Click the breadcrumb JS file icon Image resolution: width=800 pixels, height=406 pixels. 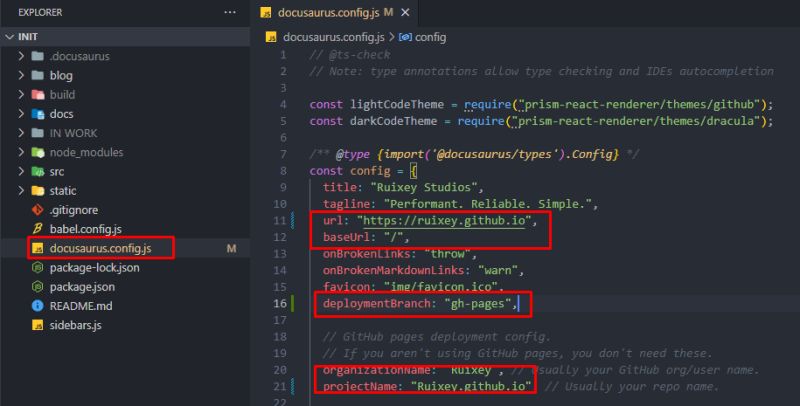(271, 37)
